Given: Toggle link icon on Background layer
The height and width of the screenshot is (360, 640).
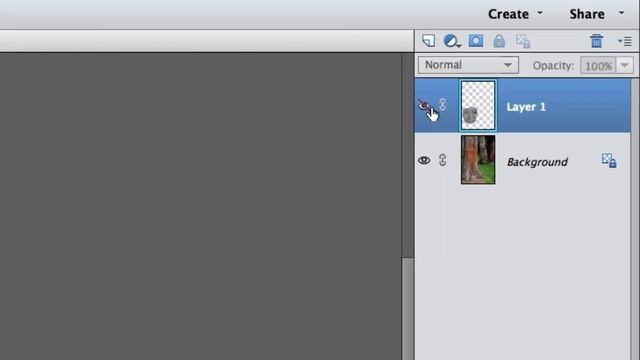Looking at the screenshot, I should [442, 160].
